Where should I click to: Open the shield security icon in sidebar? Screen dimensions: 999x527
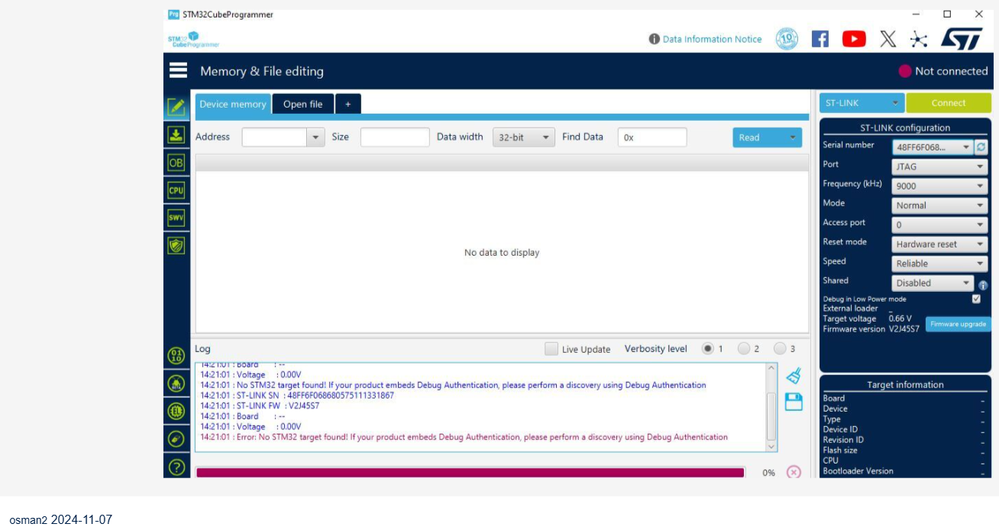(x=176, y=245)
